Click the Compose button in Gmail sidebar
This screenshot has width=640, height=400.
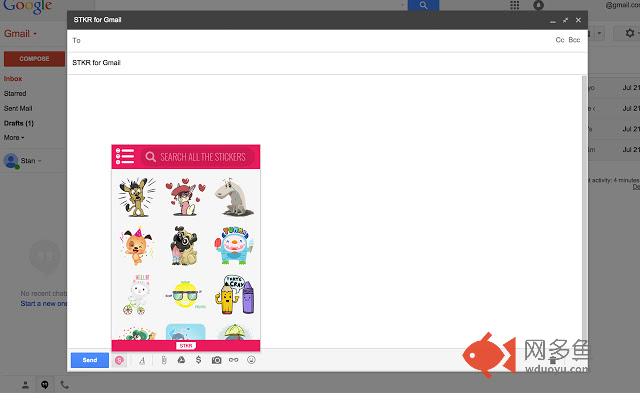(34, 59)
